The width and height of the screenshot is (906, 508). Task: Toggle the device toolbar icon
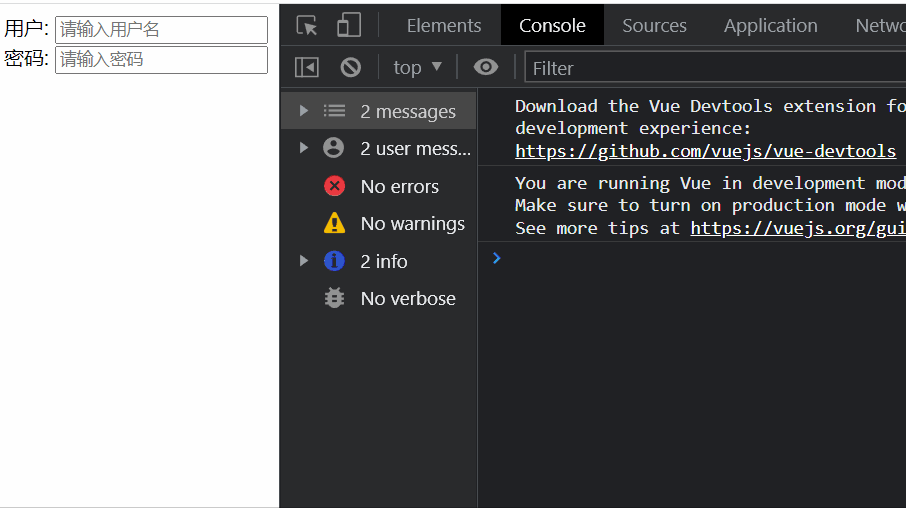[x=349, y=25]
